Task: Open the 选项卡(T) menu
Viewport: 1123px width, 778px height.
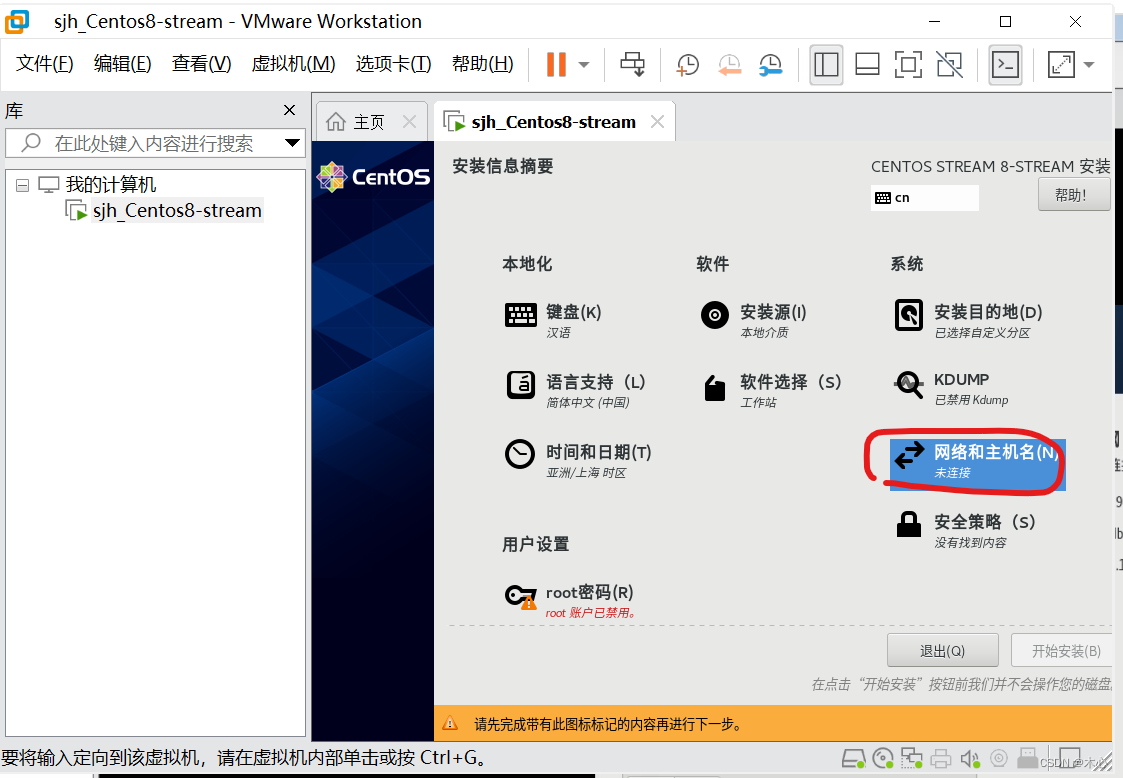Action: tap(393, 64)
